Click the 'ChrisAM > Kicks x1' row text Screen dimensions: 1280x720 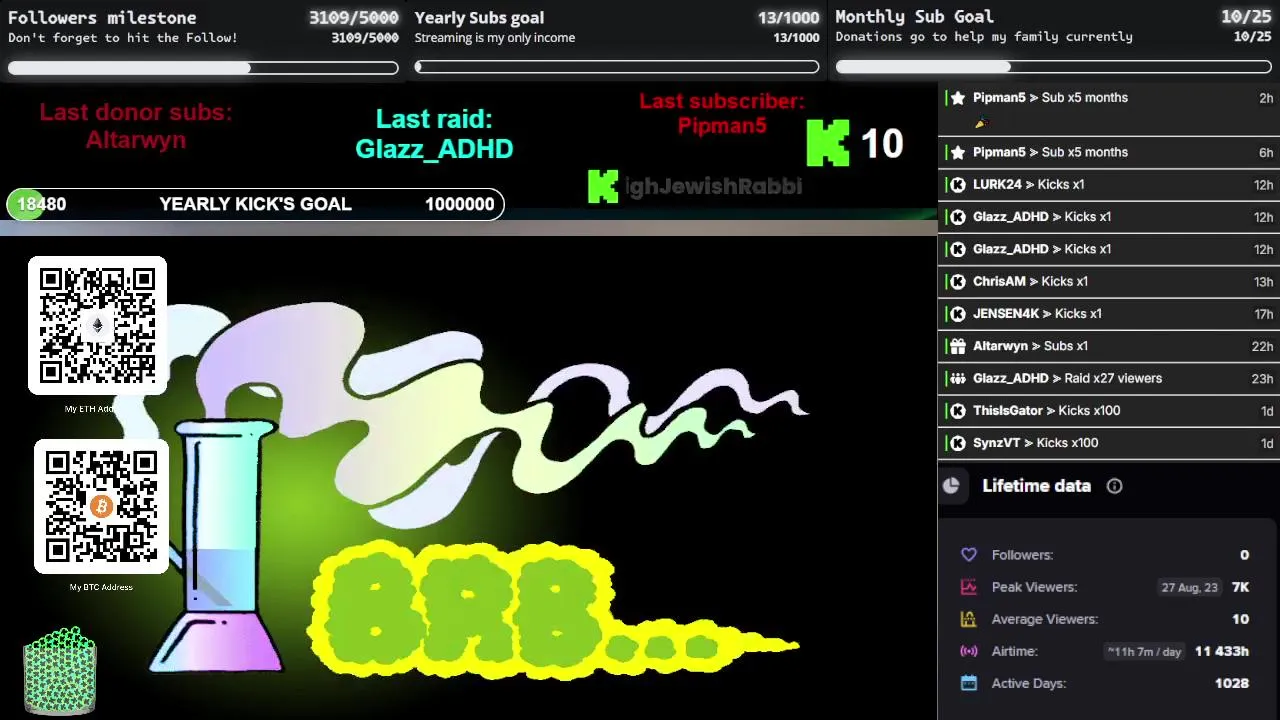point(1030,282)
